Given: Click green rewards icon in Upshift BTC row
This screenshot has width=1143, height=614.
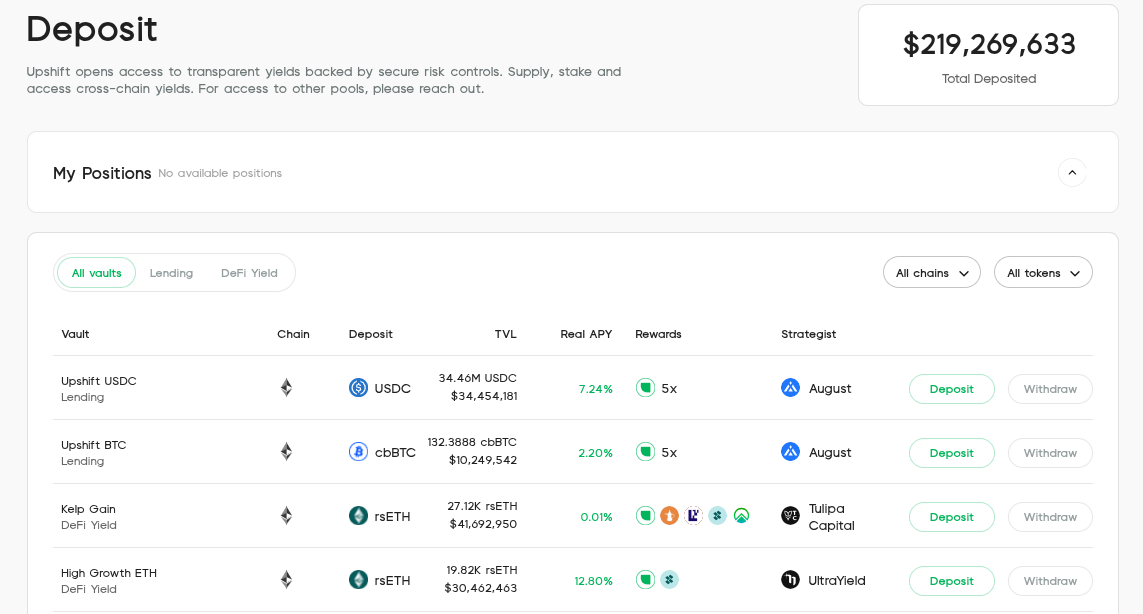Looking at the screenshot, I should coord(645,452).
